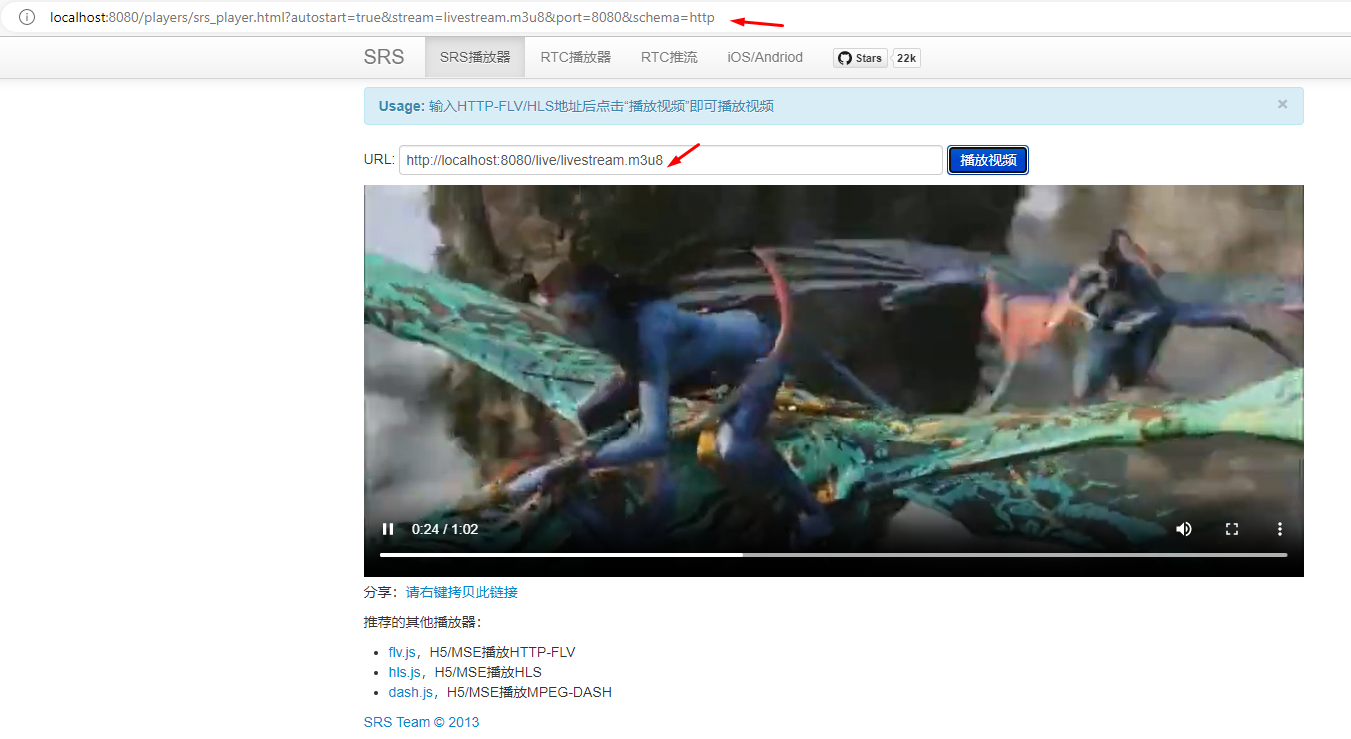Focus the URL input field
The image size is (1351, 739).
point(671,160)
